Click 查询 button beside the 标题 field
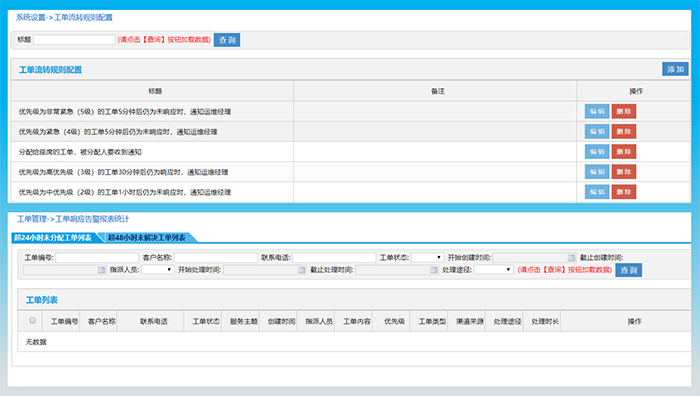The image size is (700, 396). [x=227, y=40]
